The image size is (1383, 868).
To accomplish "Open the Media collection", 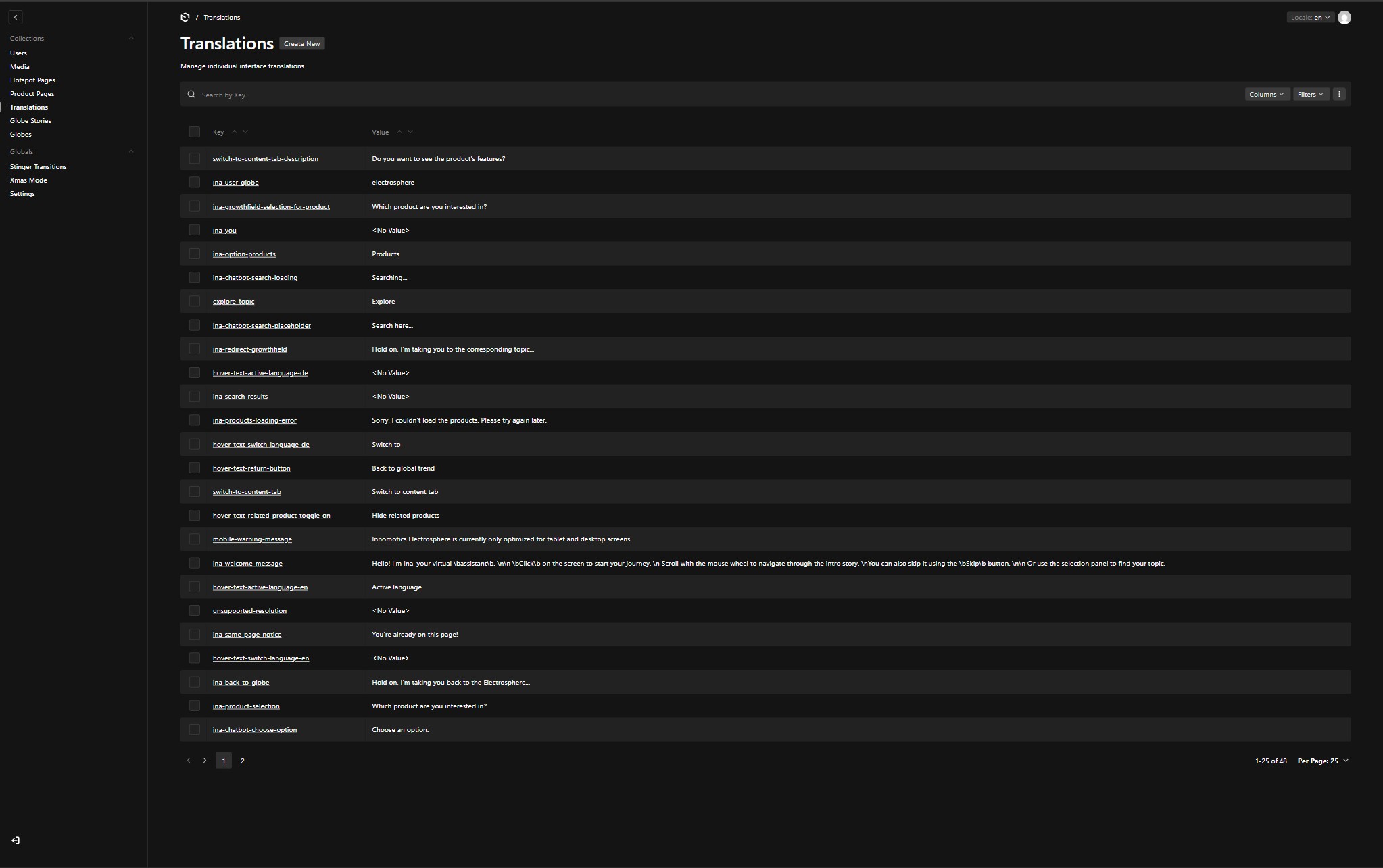I will click(20, 66).
